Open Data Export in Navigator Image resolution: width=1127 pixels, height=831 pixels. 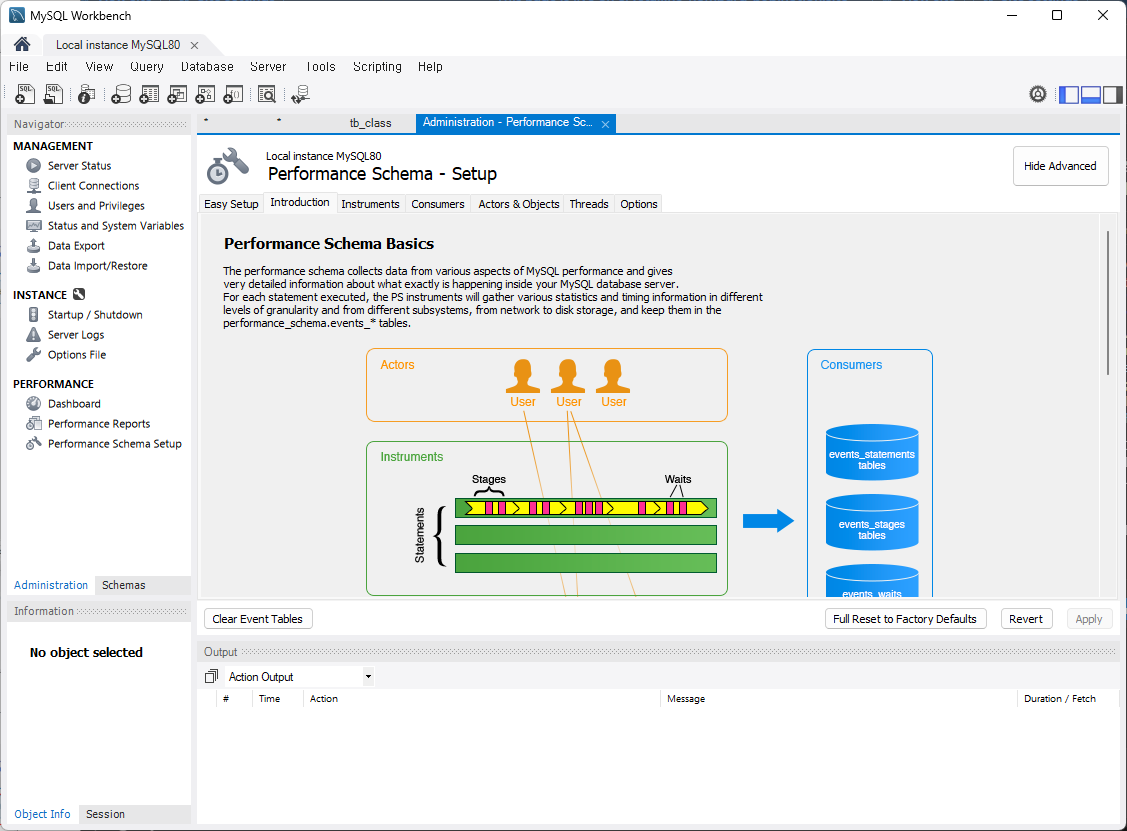pos(76,246)
